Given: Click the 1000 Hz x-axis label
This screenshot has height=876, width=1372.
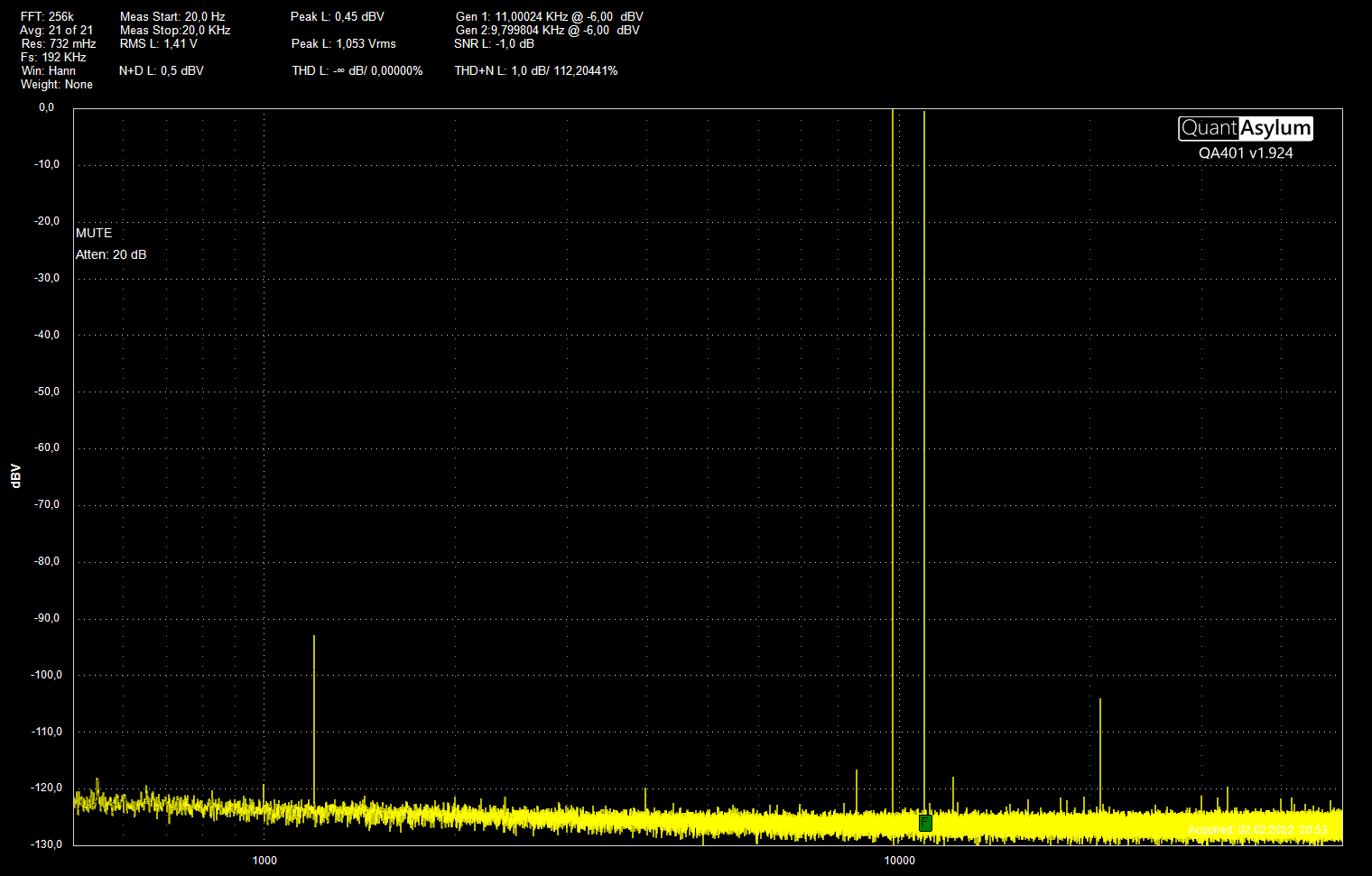Looking at the screenshot, I should [x=264, y=861].
